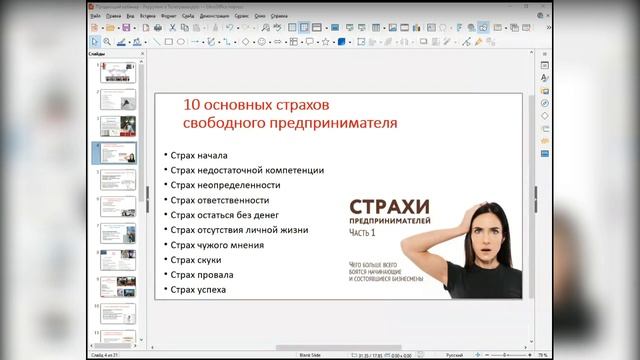This screenshot has width=640, height=360.
Task: Toggle the Snap to Grid icon
Action: coord(304,27)
